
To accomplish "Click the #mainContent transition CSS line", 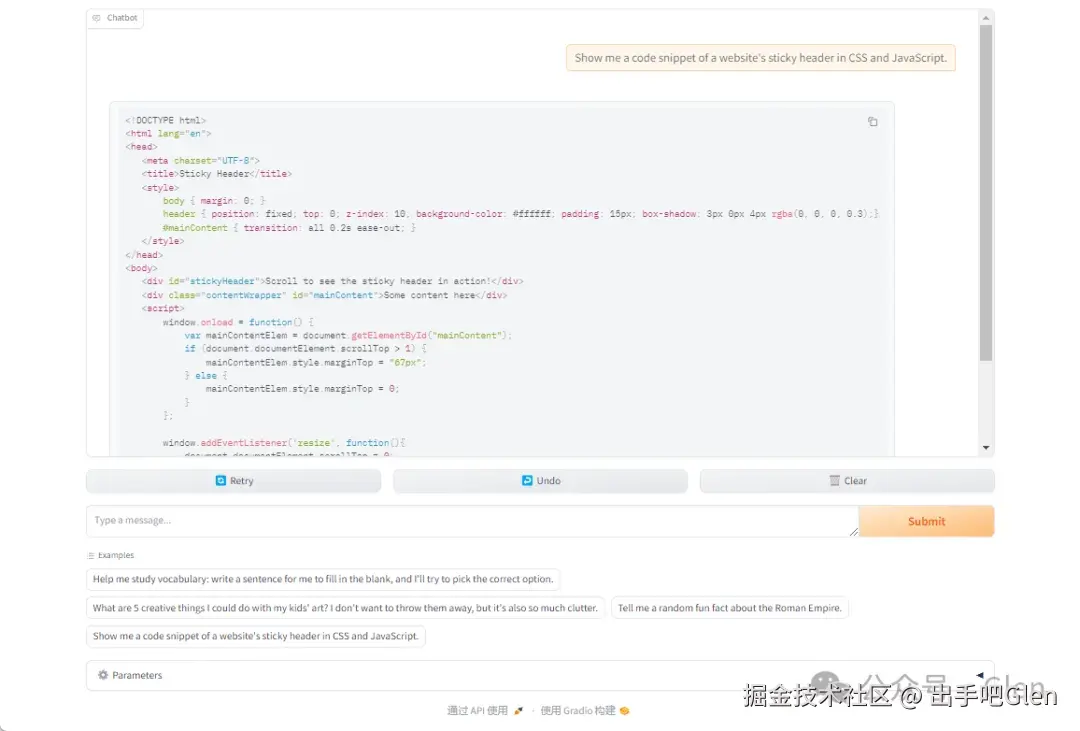I will (289, 227).
